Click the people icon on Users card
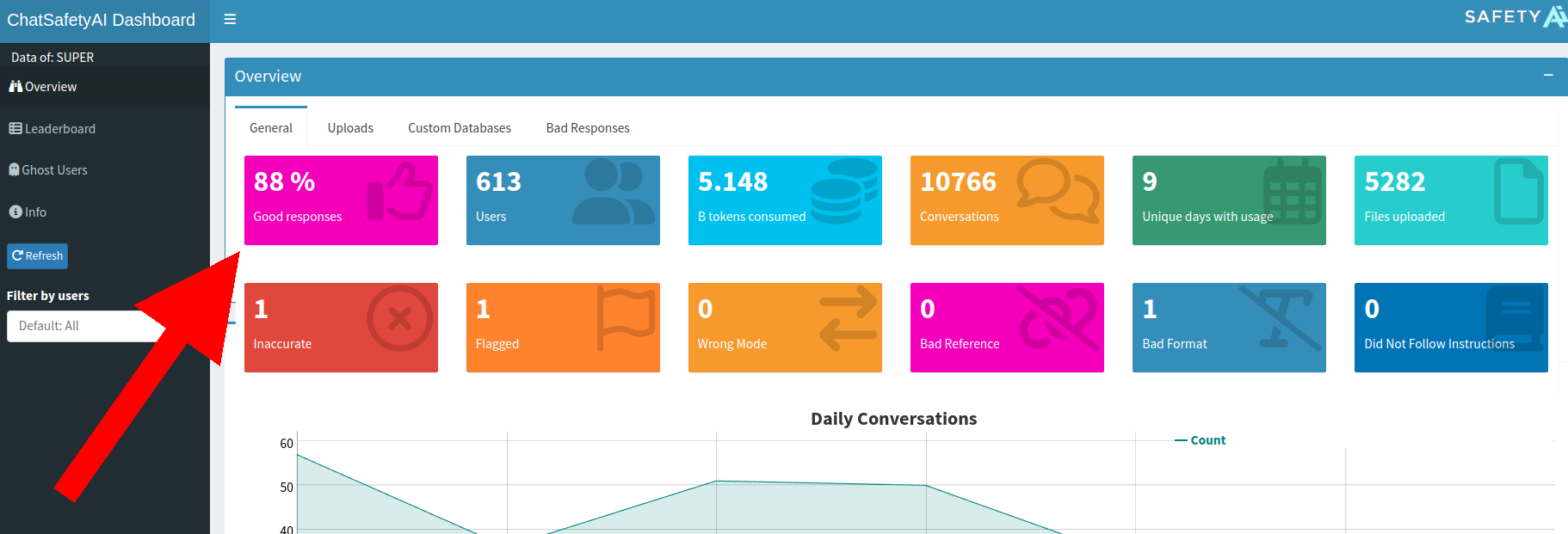1568x534 pixels. coord(613,192)
